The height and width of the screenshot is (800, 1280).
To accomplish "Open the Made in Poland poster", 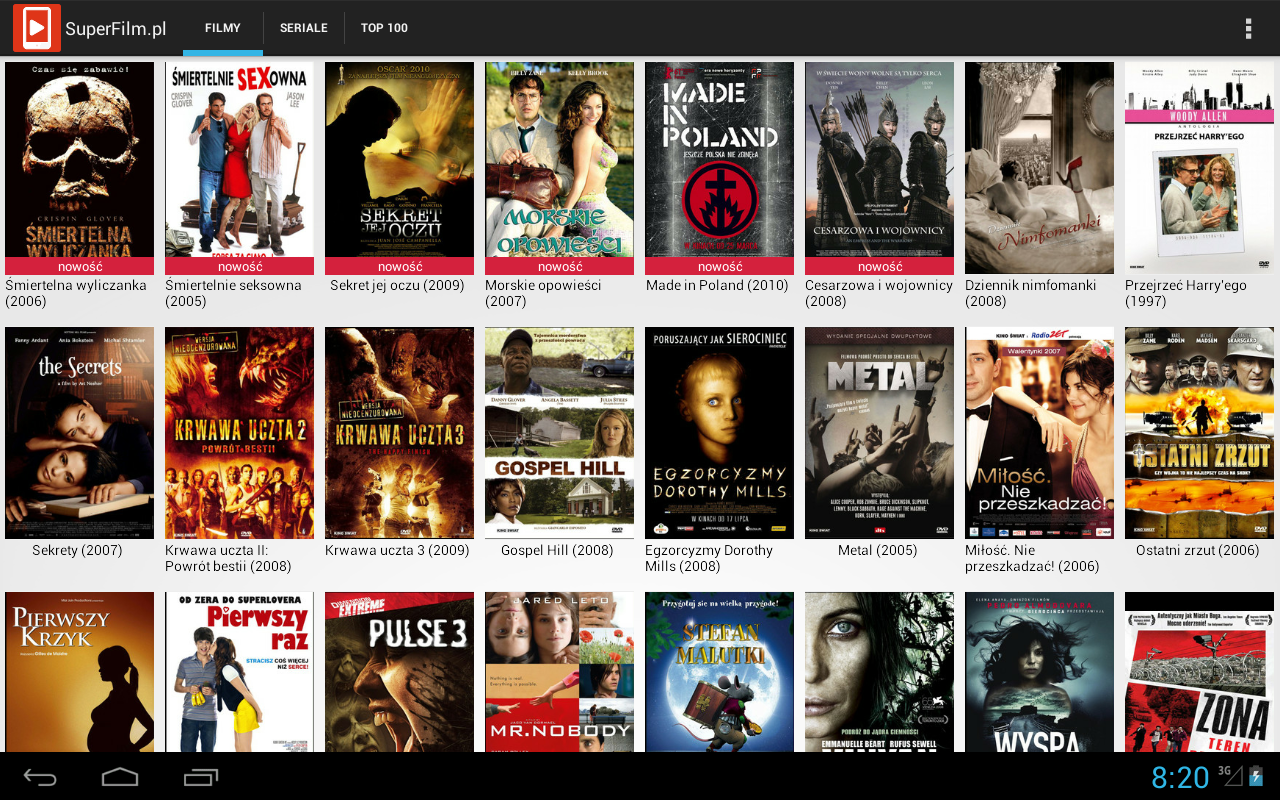I will click(720, 168).
